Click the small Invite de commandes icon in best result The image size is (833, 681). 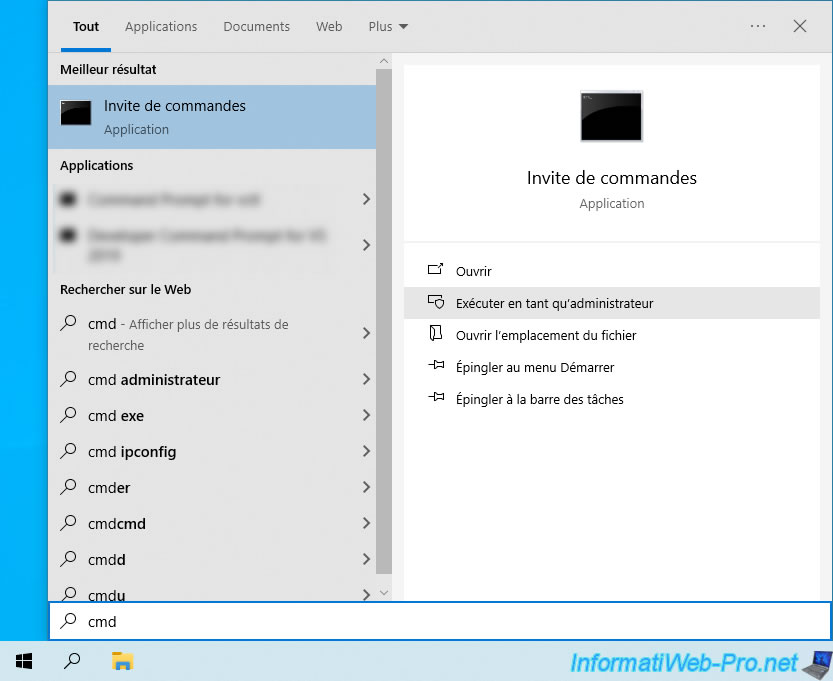pyautogui.click(x=75, y=113)
